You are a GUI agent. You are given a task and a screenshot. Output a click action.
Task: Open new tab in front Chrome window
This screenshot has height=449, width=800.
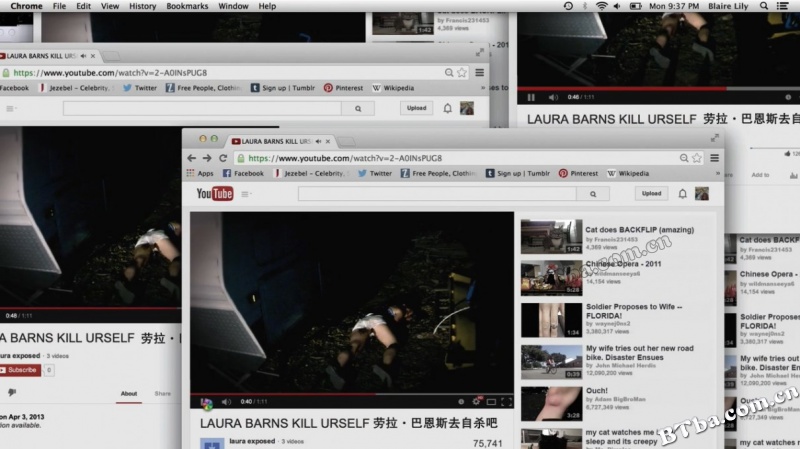click(x=347, y=141)
